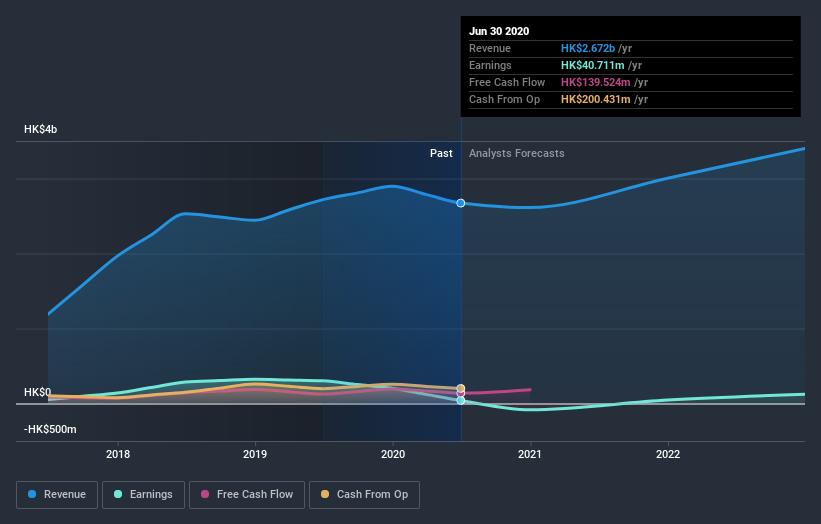Click the Jun 30 2020 tooltip date
This screenshot has width=821, height=524.
(x=499, y=31)
